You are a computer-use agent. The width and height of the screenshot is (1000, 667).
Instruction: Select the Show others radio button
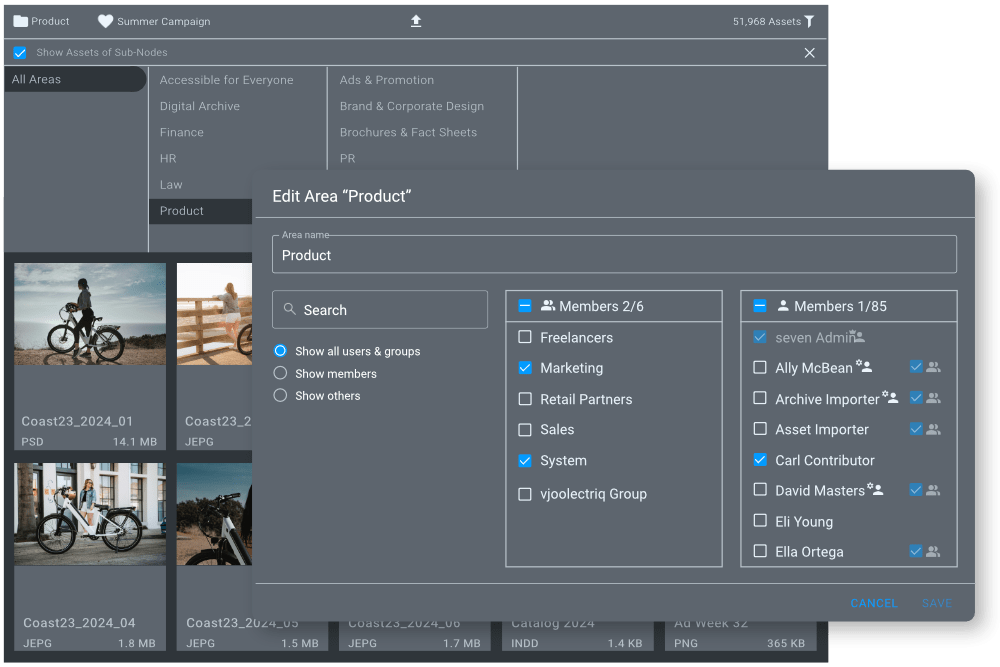(280, 395)
